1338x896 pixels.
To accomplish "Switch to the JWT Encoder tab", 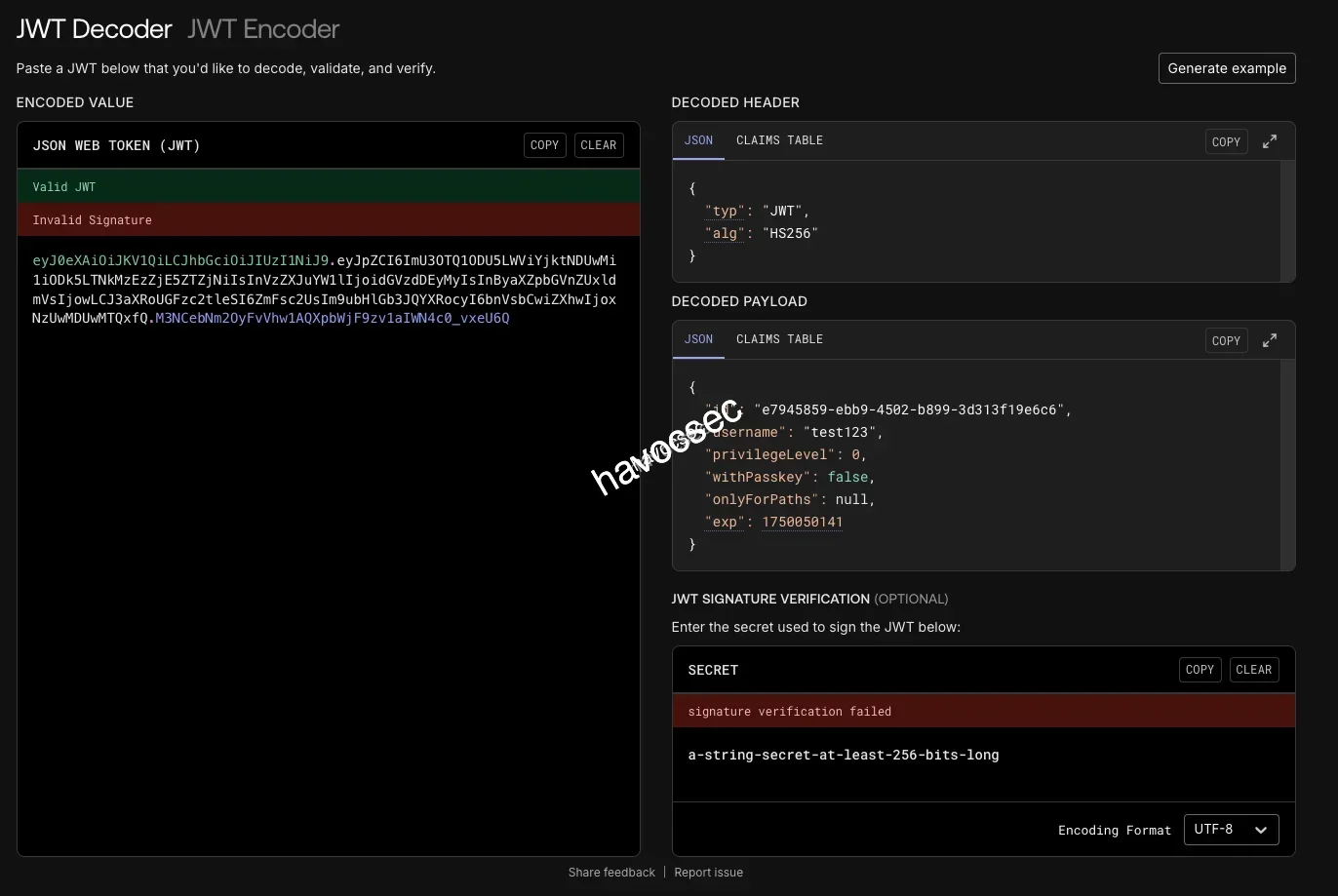I will point(262,29).
